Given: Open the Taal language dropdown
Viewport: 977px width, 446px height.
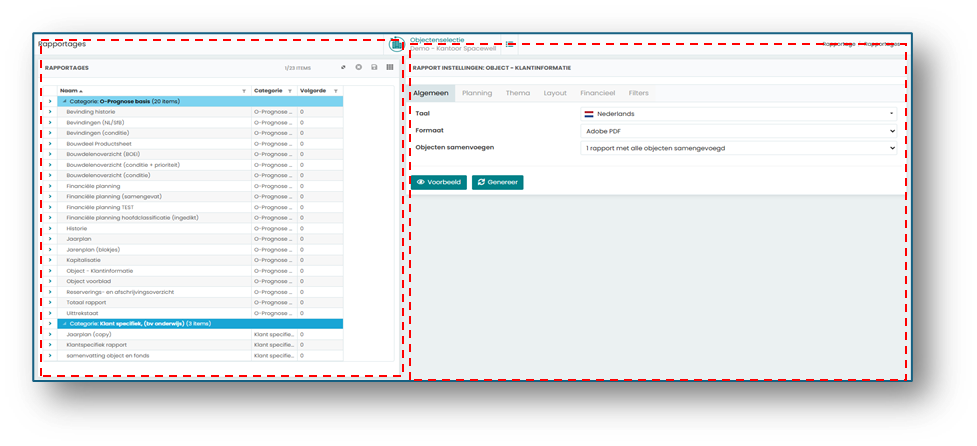Looking at the screenshot, I should click(738, 114).
